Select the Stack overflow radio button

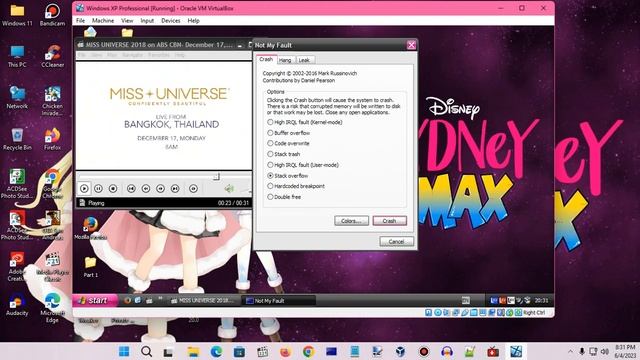[270, 176]
